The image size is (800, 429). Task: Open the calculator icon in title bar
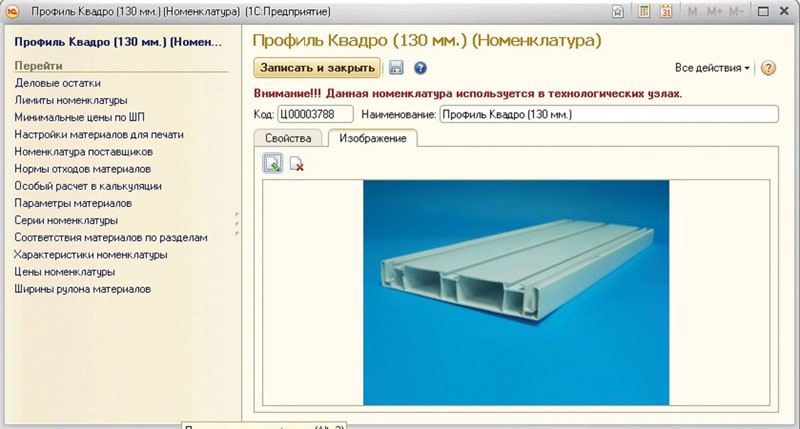[x=644, y=11]
